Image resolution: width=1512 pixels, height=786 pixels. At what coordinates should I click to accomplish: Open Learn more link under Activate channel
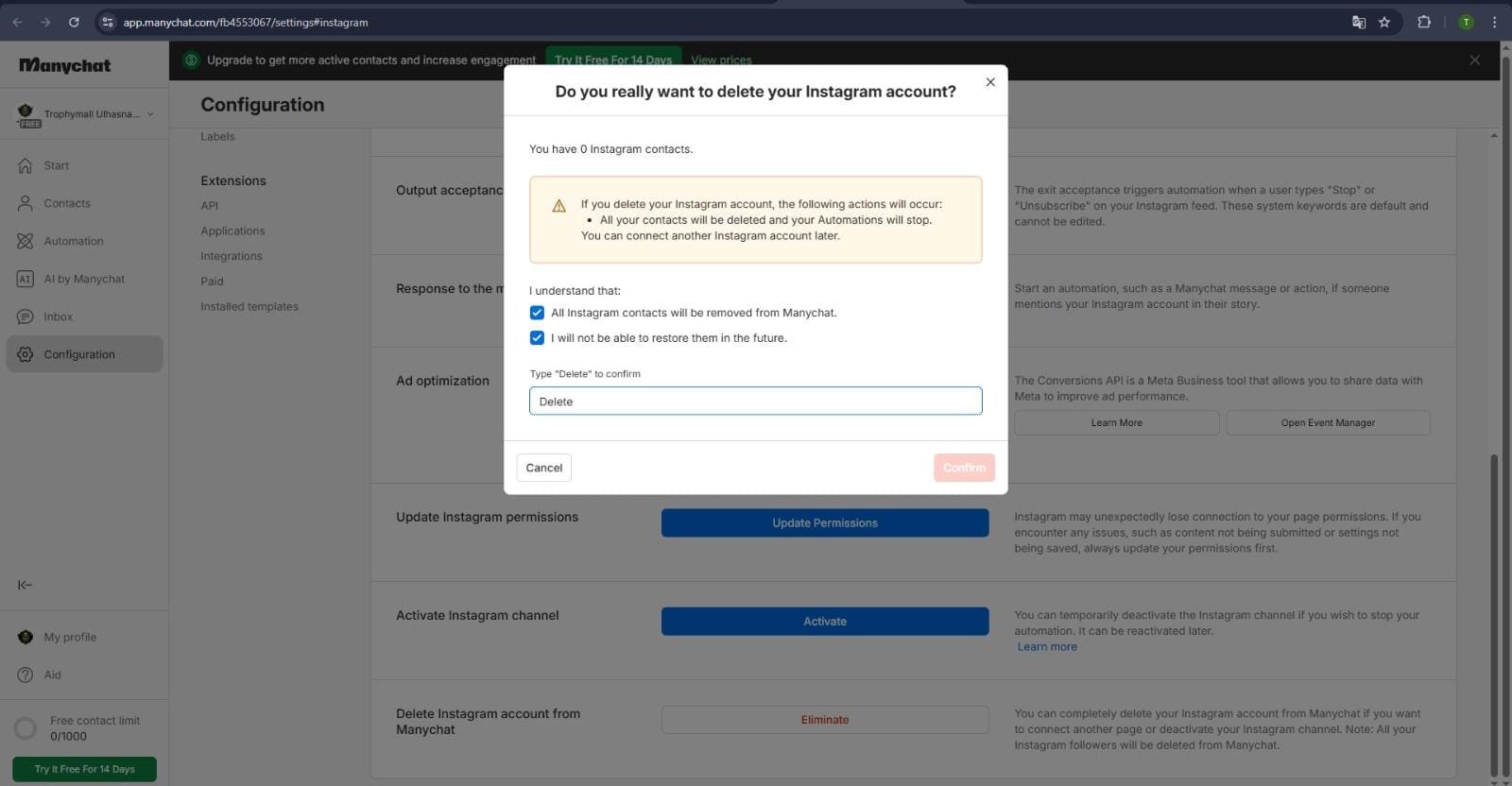[1047, 647]
